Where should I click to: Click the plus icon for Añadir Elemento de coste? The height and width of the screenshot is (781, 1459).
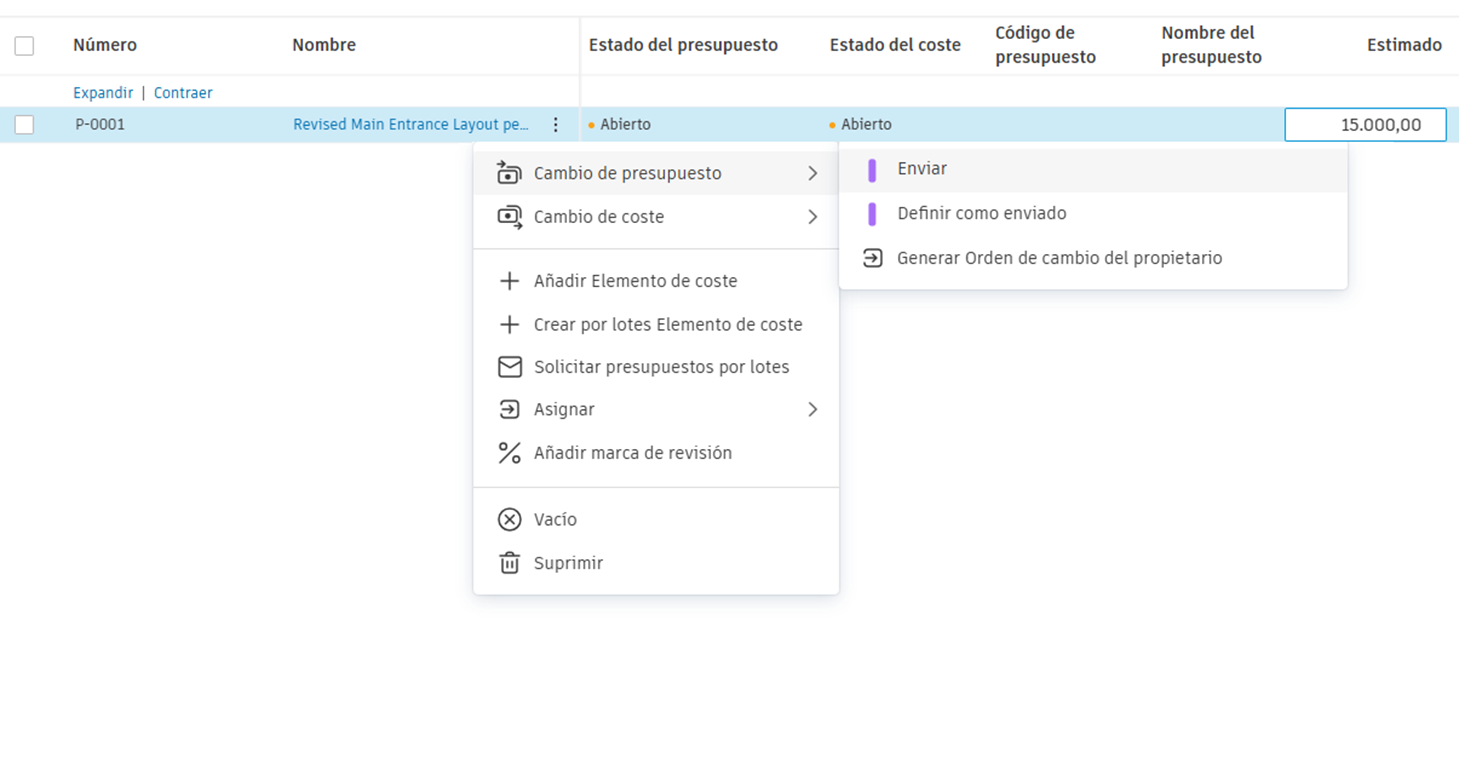(x=509, y=281)
